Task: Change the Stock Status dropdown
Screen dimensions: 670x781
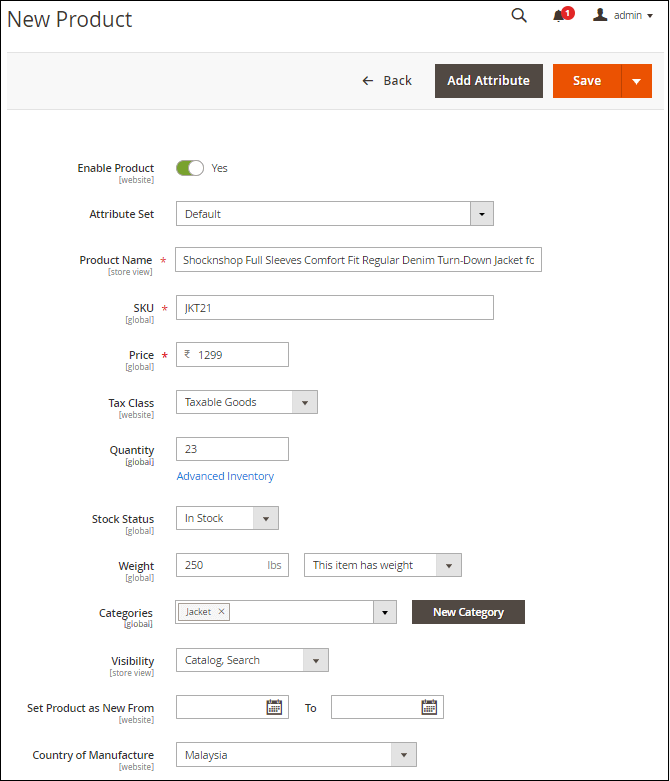Action: click(227, 518)
